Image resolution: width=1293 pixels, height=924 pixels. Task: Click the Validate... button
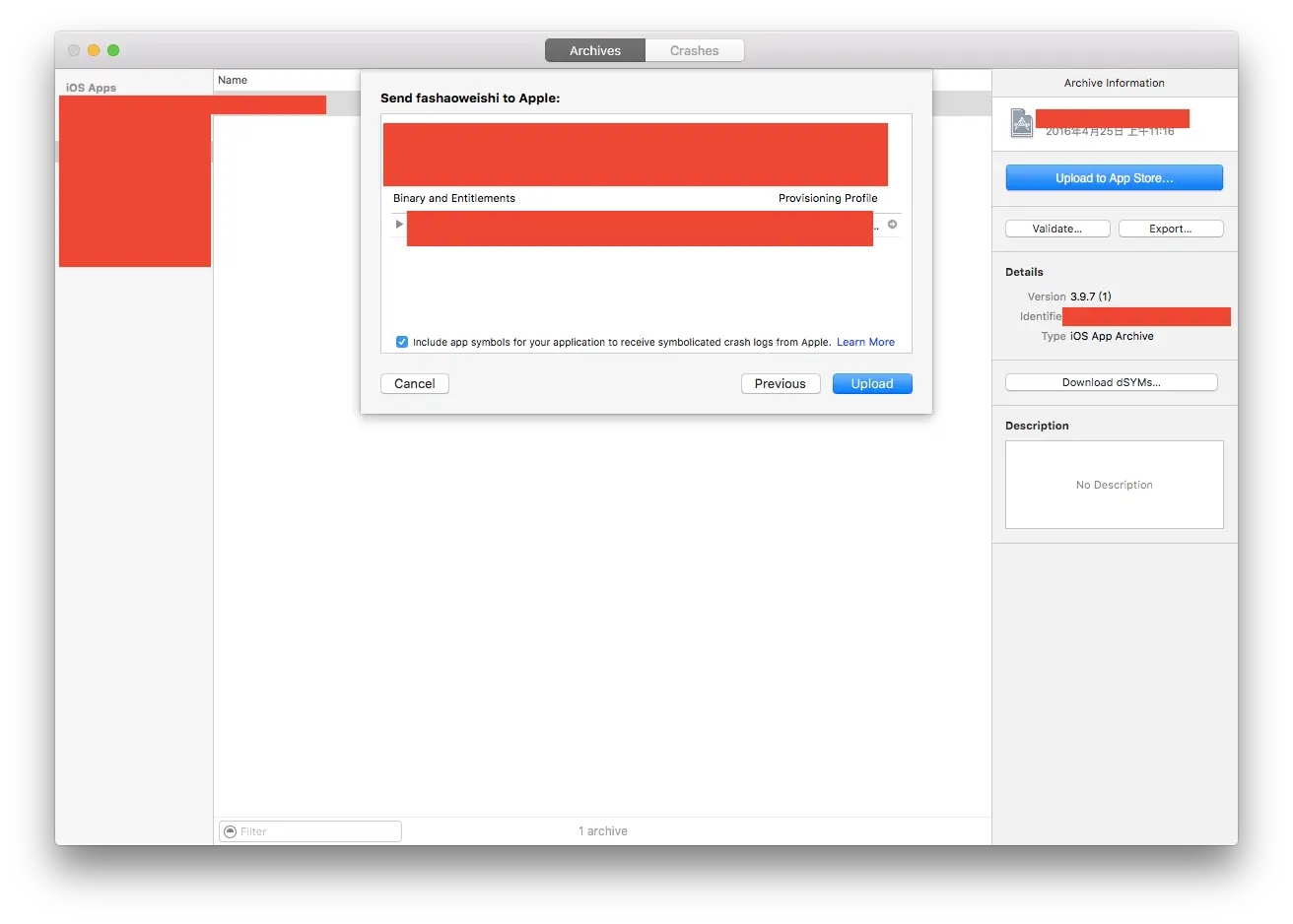(x=1057, y=229)
